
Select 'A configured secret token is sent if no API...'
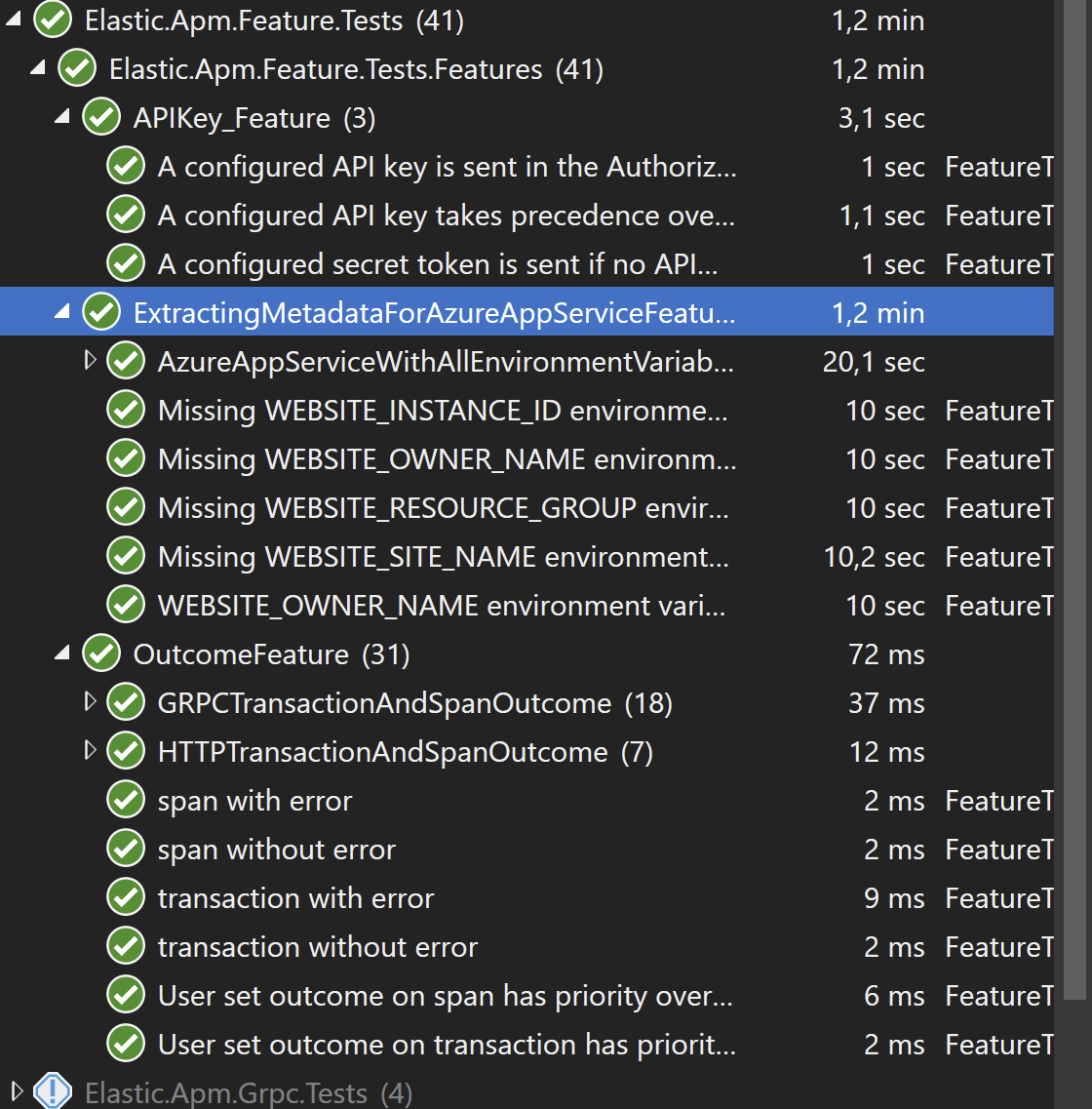point(438,265)
